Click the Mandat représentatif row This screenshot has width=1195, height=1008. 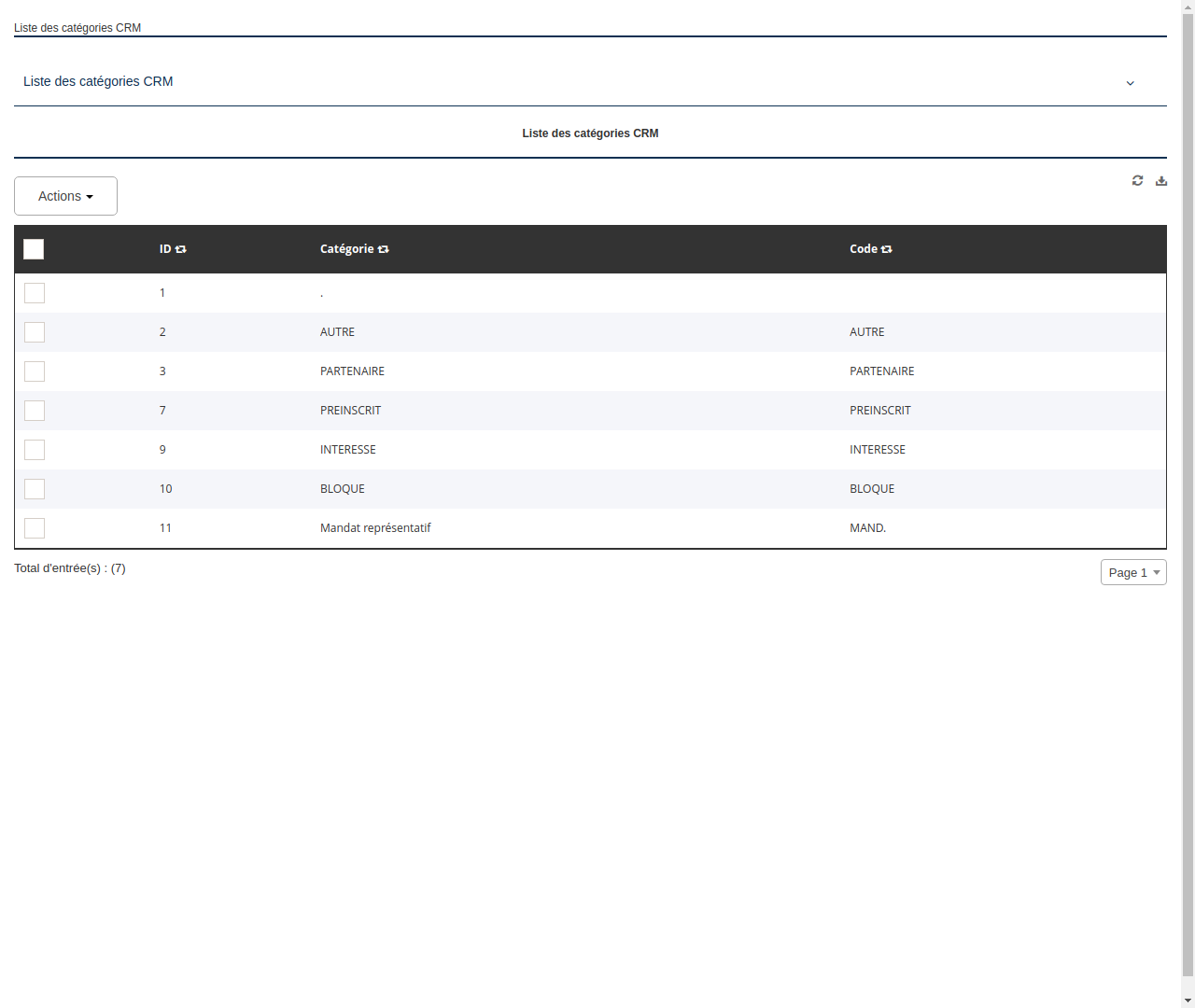pyautogui.click(x=375, y=527)
